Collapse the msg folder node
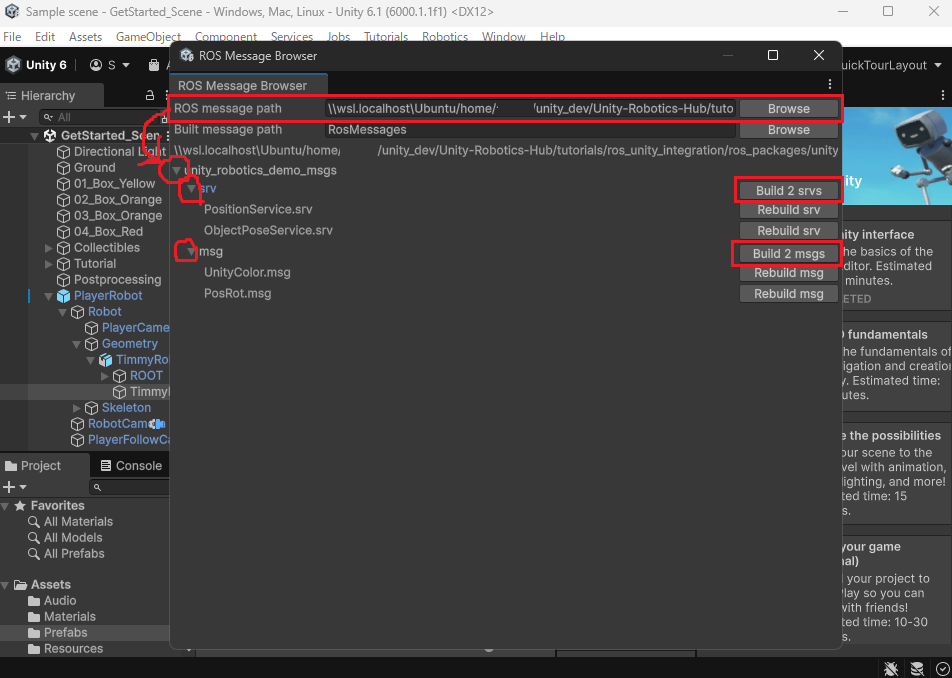This screenshot has height=678, width=952. click(192, 251)
